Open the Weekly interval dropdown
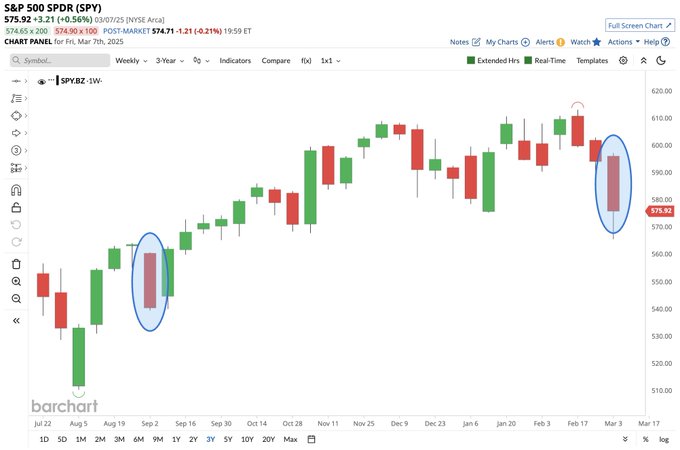This screenshot has width=680, height=450. pos(130,61)
